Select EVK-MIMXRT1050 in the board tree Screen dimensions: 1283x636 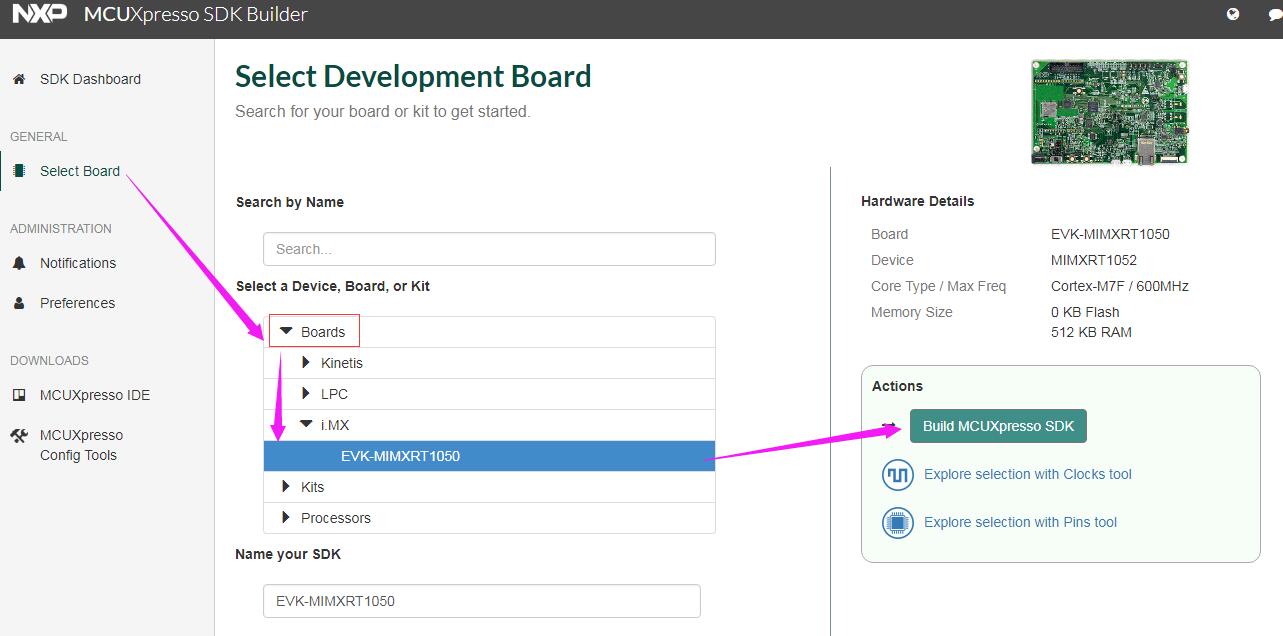point(490,456)
